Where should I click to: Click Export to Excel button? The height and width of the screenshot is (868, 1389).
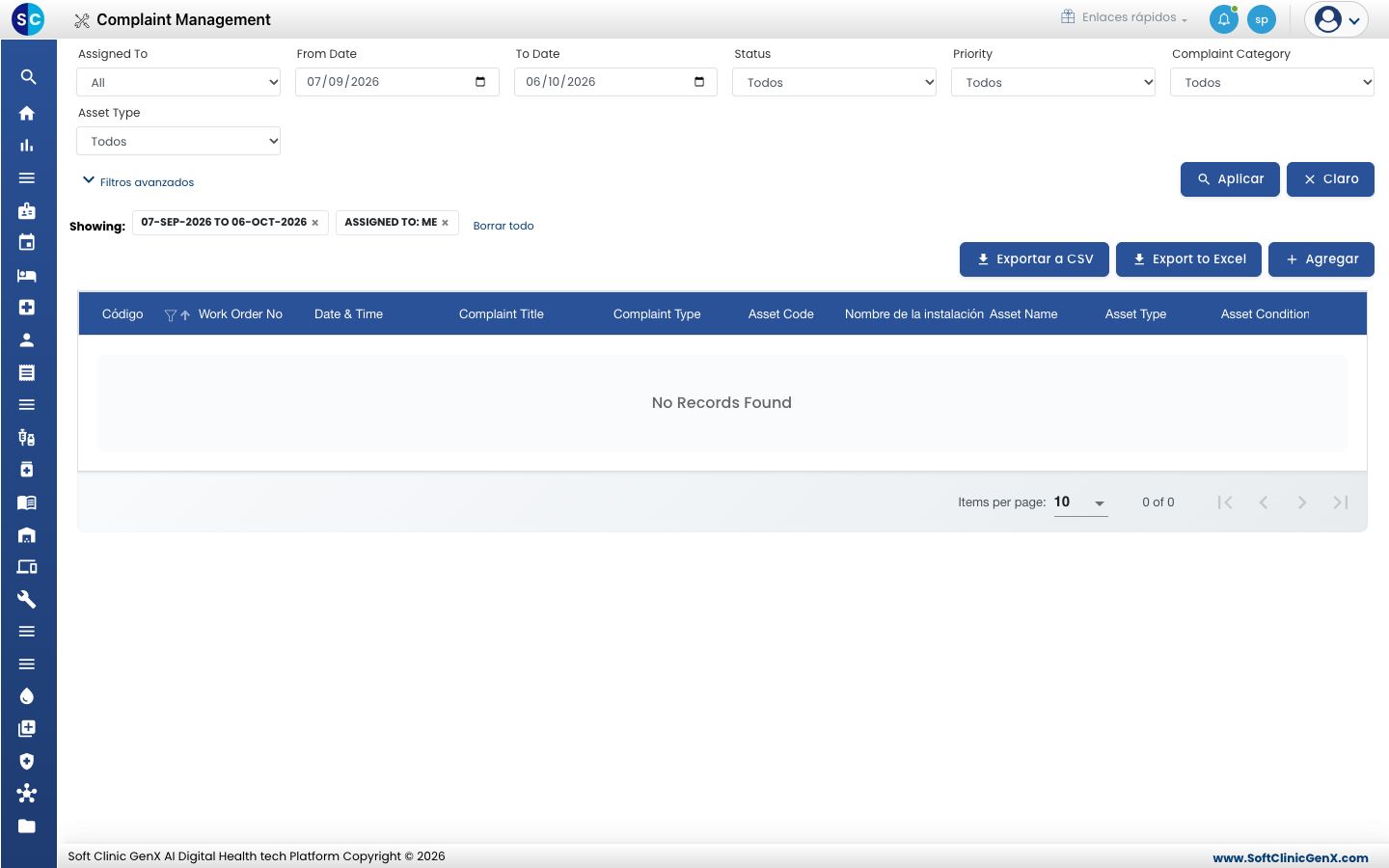click(x=1188, y=259)
